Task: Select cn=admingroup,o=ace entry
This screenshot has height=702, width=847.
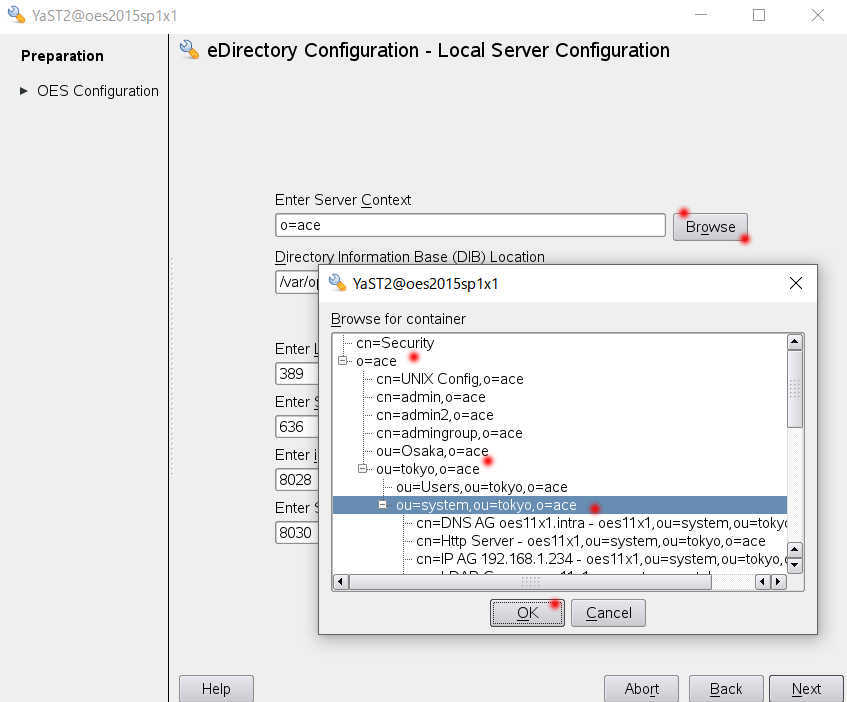Action: click(x=449, y=433)
